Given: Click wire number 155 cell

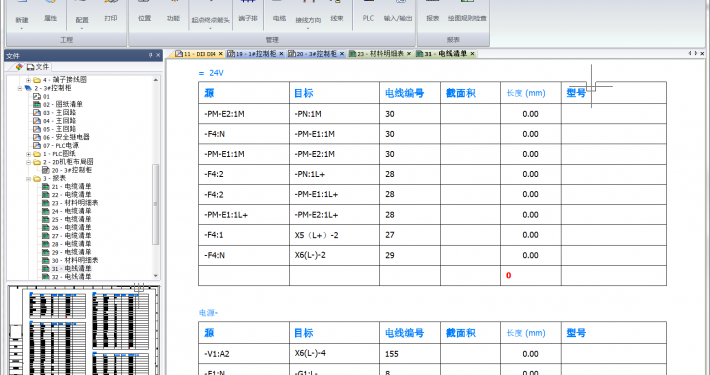Looking at the screenshot, I should point(410,354).
